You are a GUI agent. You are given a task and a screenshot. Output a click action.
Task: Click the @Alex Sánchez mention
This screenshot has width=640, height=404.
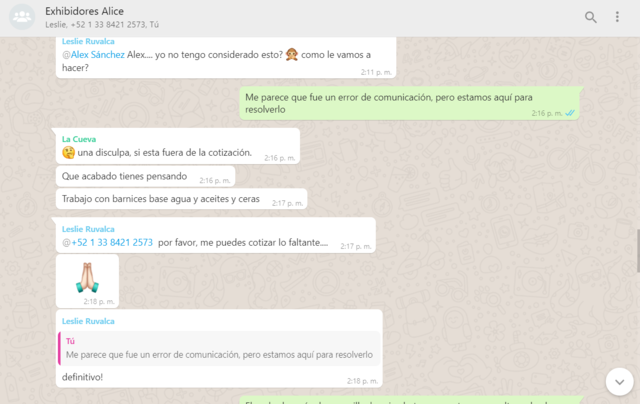point(93,55)
